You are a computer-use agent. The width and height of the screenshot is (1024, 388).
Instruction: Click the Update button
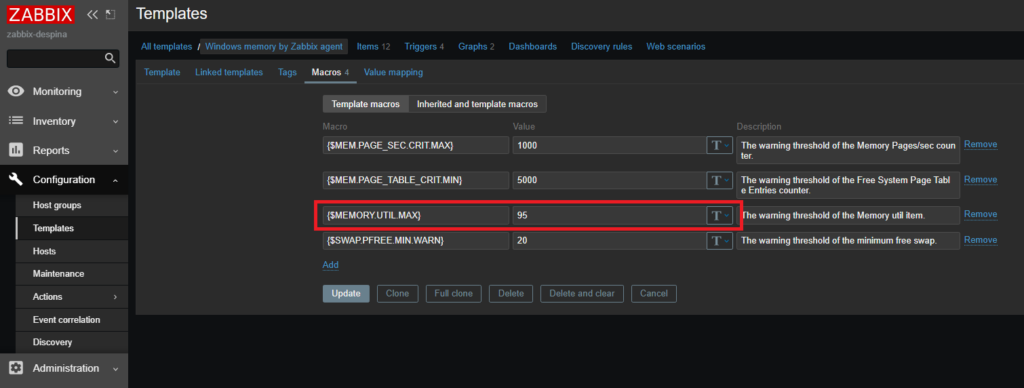(346, 293)
